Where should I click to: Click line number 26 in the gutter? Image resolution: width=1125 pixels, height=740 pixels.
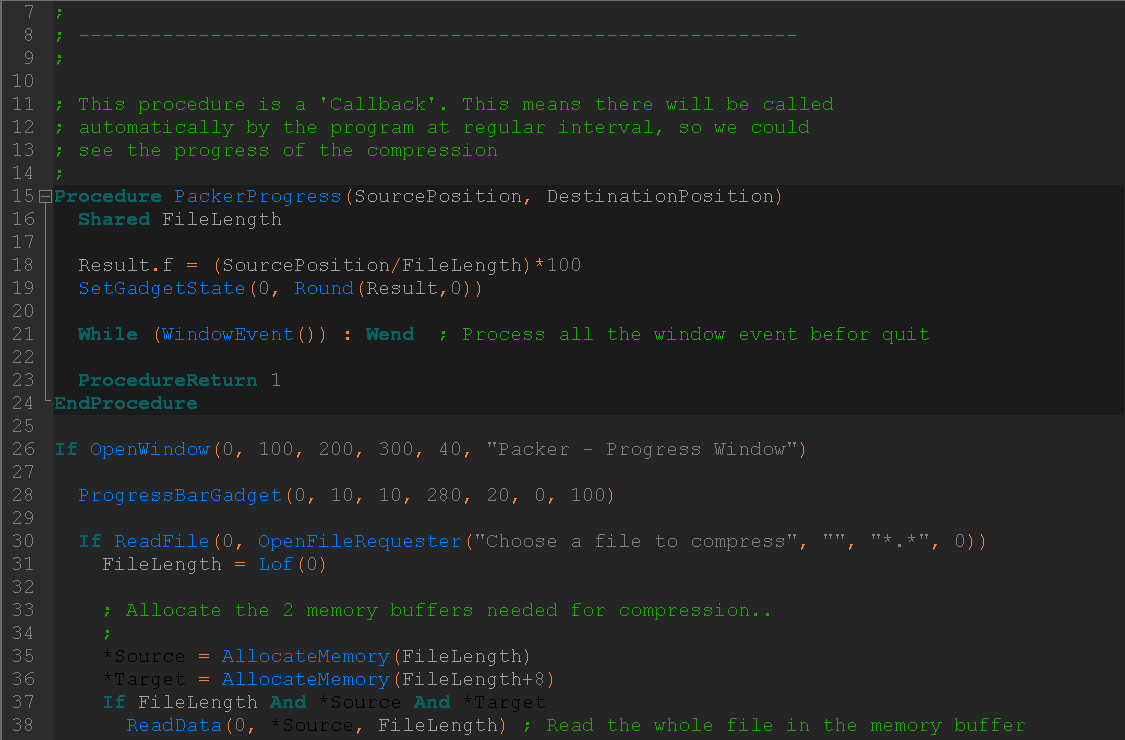click(23, 450)
